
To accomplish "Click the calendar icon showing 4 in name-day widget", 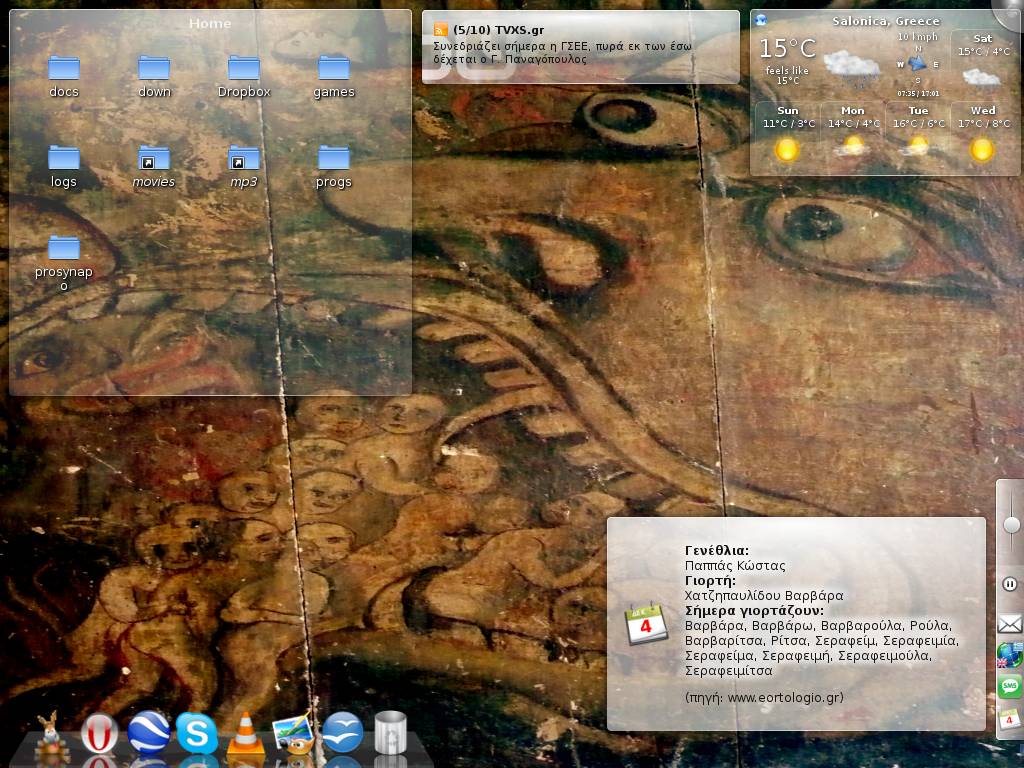I will tap(646, 624).
